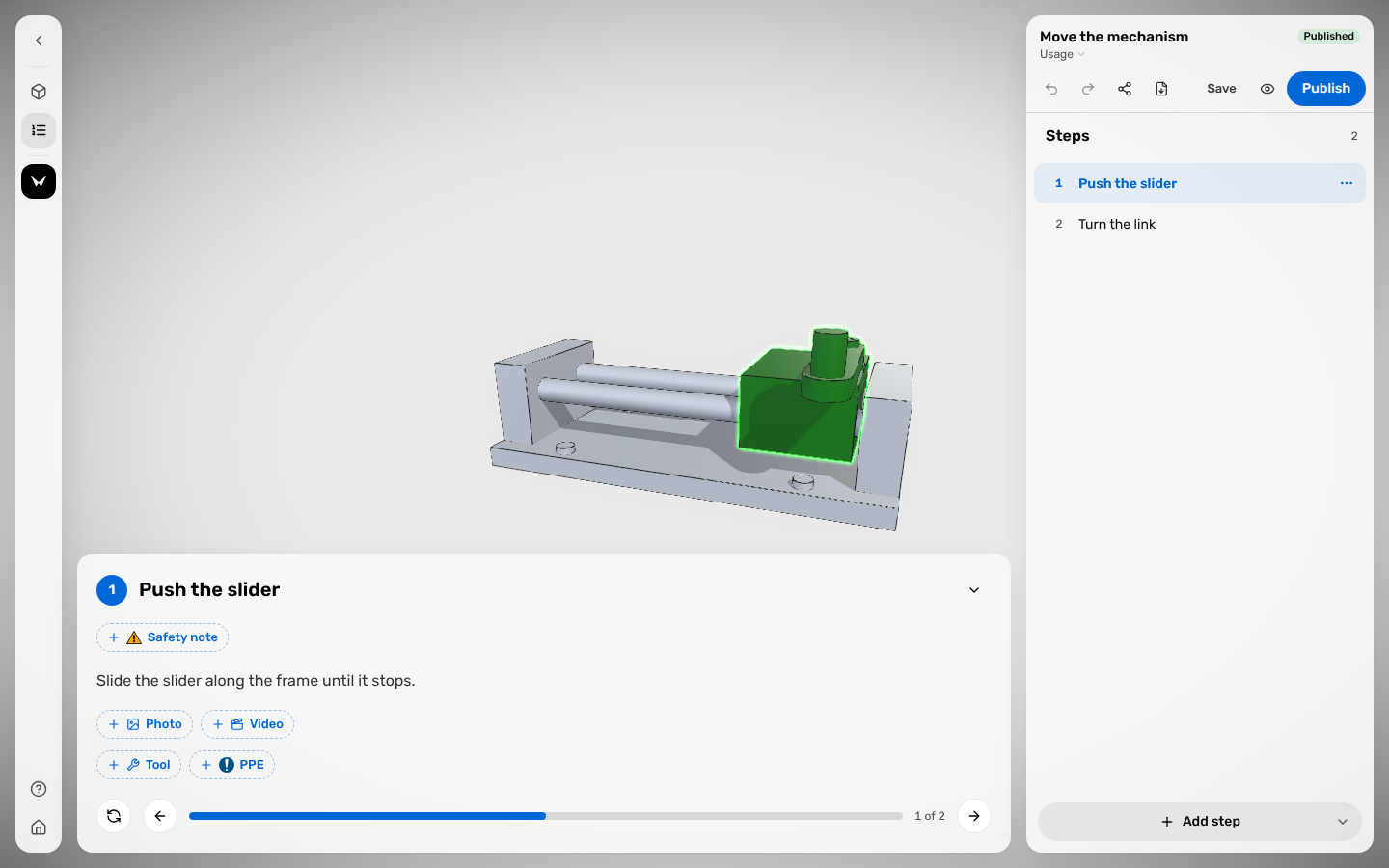The image size is (1389, 868).
Task: Open the Add step dropdown arrow
Action: [1343, 822]
